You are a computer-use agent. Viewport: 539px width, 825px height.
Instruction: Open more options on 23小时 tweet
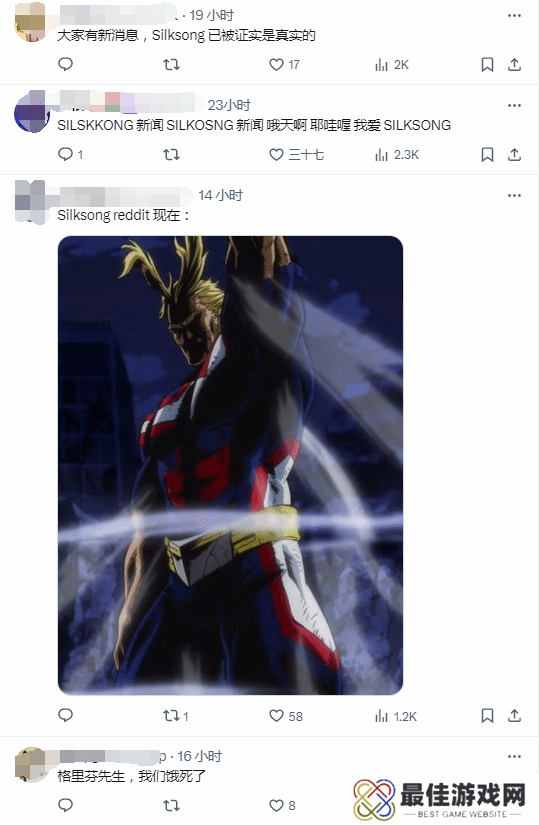(514, 105)
